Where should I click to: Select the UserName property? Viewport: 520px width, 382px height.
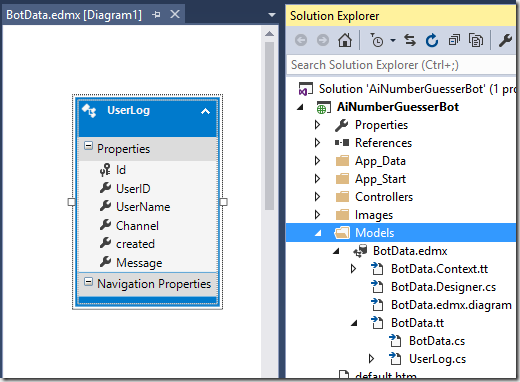tap(143, 207)
